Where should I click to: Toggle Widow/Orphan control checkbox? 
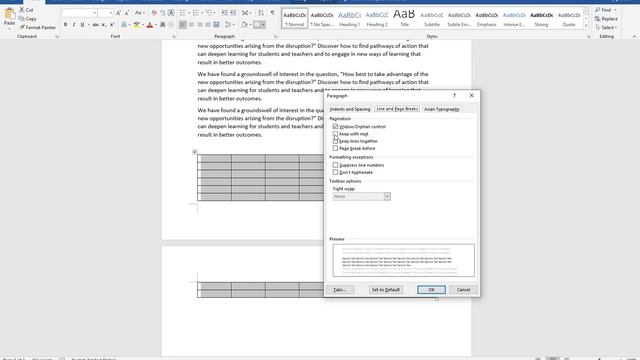pos(335,127)
